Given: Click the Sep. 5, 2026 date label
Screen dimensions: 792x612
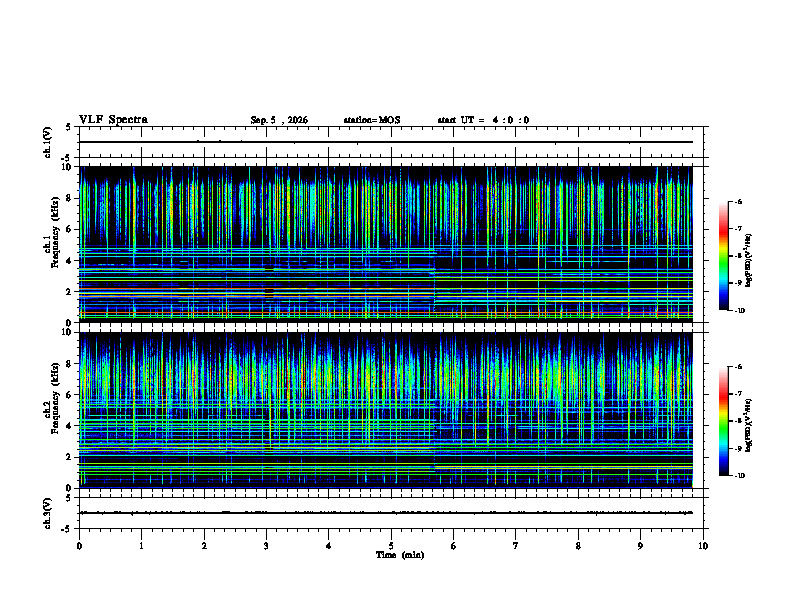Looking at the screenshot, I should (279, 120).
